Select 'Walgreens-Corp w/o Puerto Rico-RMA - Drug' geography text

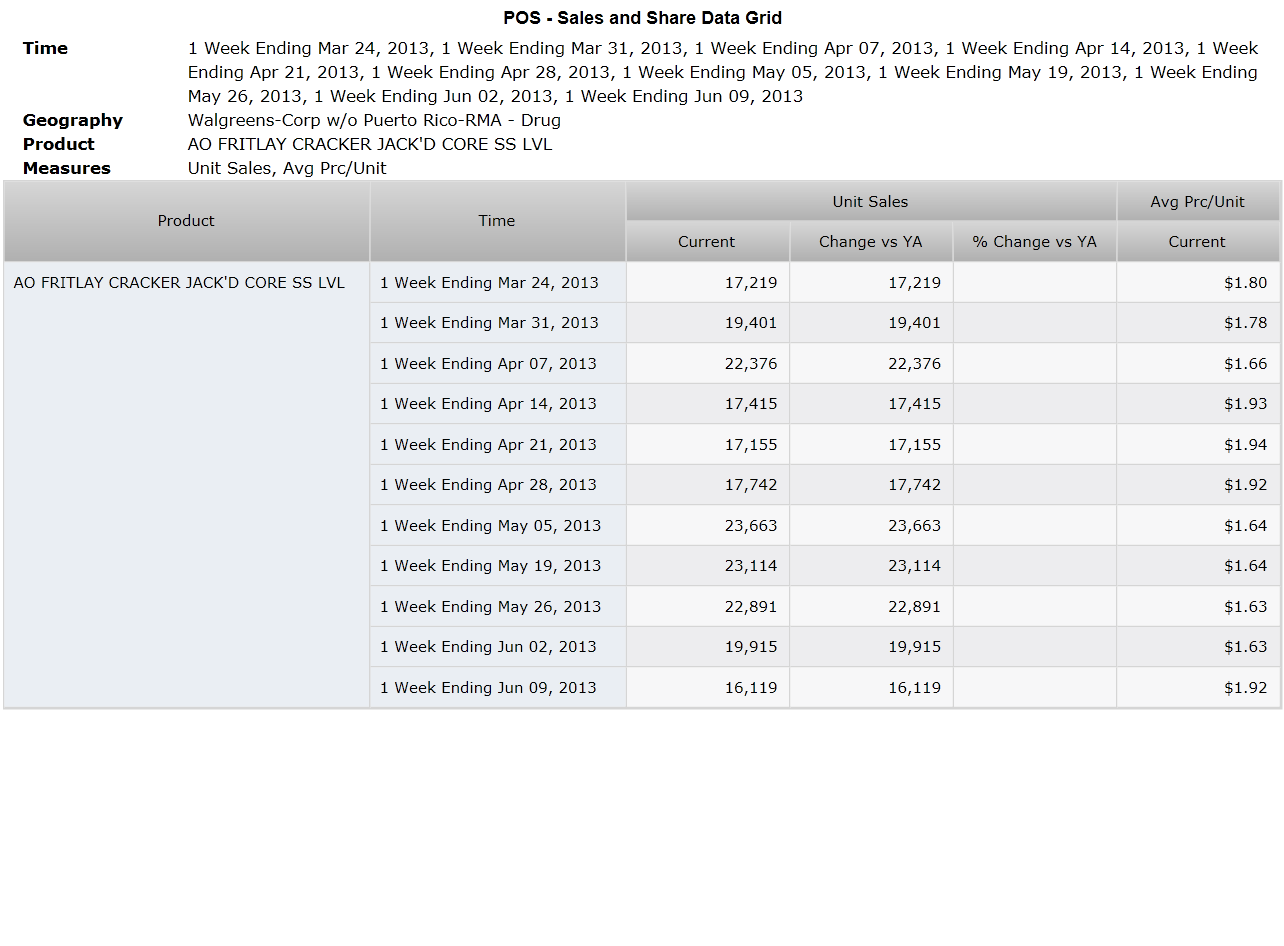[x=374, y=120]
